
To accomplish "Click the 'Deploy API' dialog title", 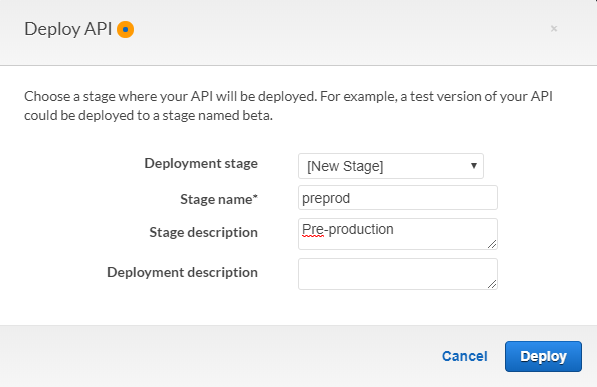I will 68,29.
